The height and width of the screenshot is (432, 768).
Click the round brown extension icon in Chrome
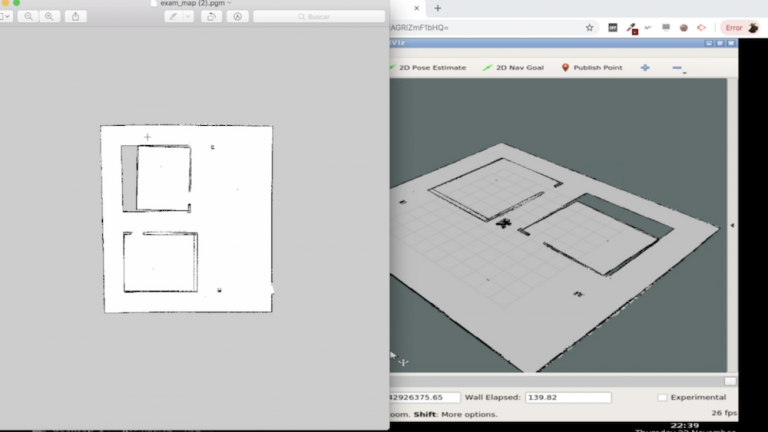click(x=684, y=27)
